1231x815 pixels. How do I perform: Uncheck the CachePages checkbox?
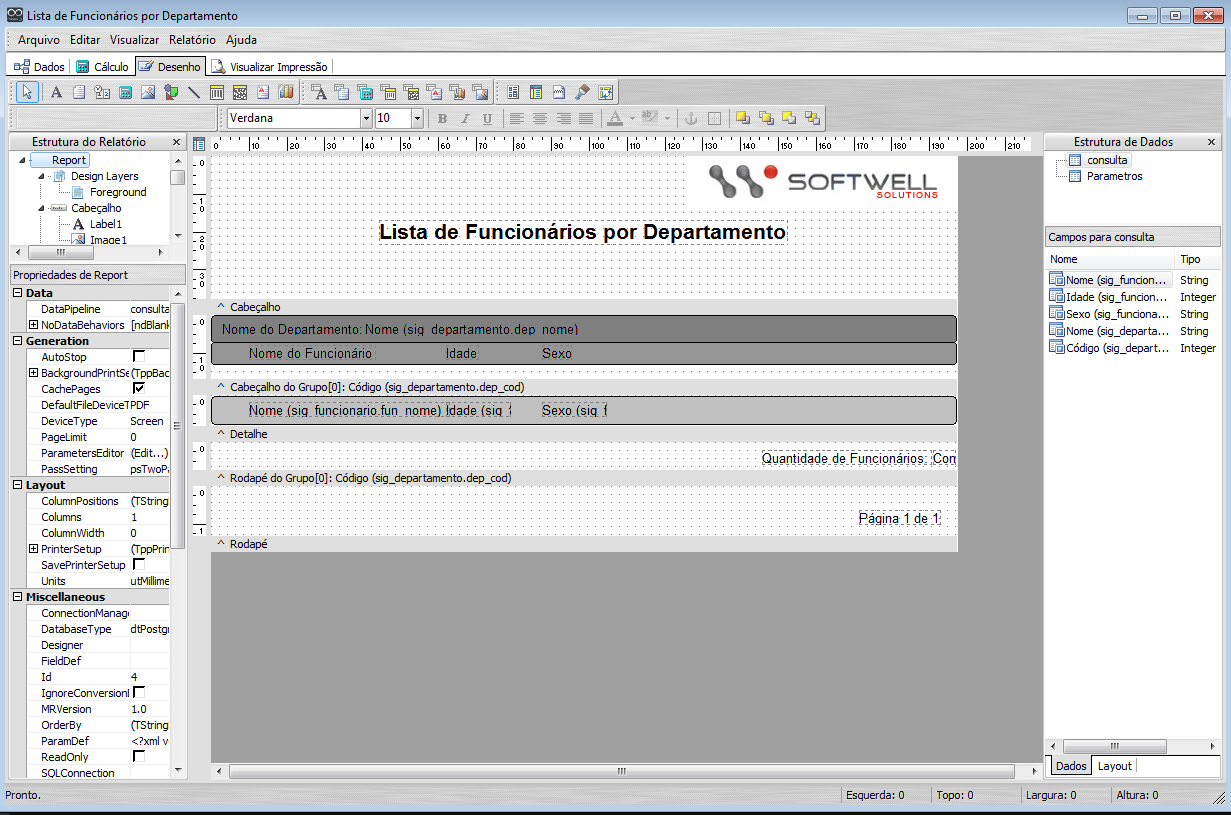coord(139,389)
